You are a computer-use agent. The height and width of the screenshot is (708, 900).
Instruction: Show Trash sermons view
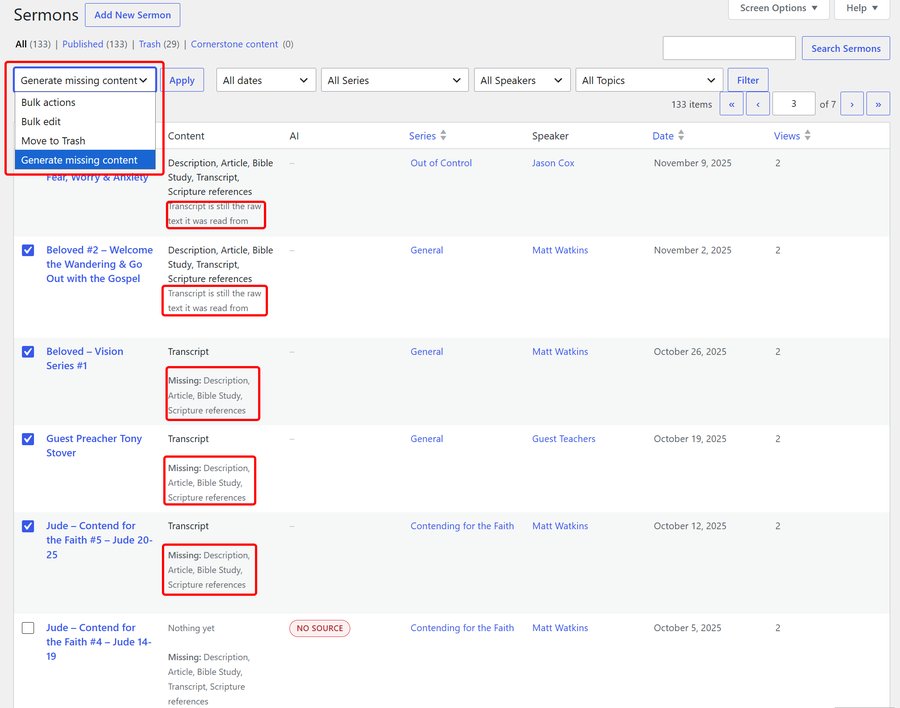(x=149, y=44)
